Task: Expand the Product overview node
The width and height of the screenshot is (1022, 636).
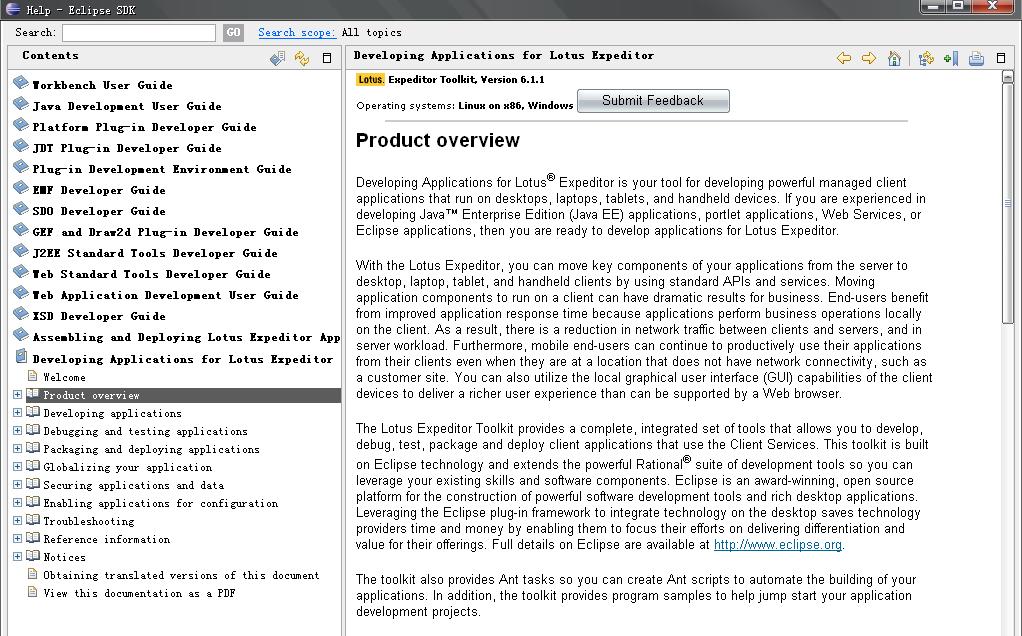Action: tap(17, 395)
